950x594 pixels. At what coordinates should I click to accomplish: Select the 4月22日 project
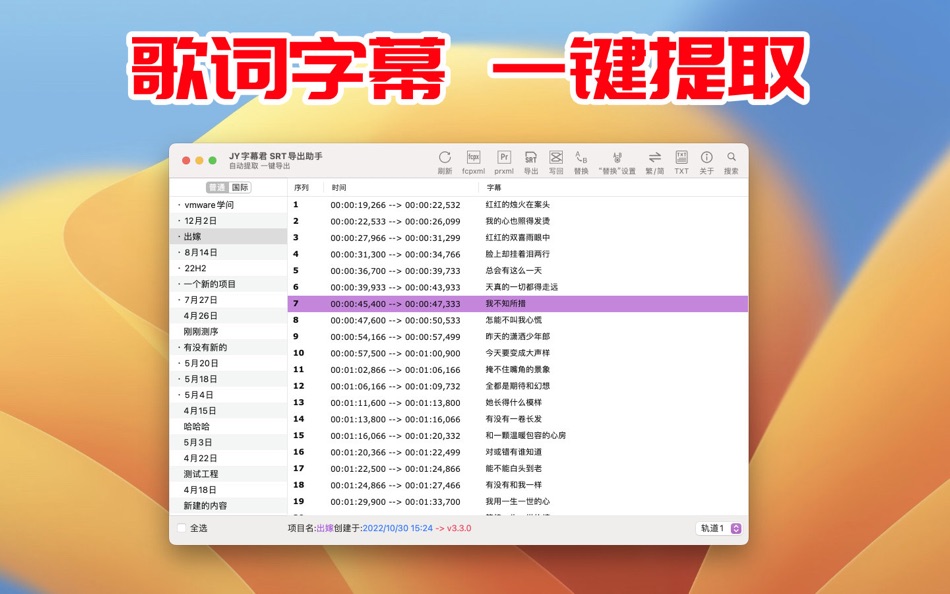228,458
